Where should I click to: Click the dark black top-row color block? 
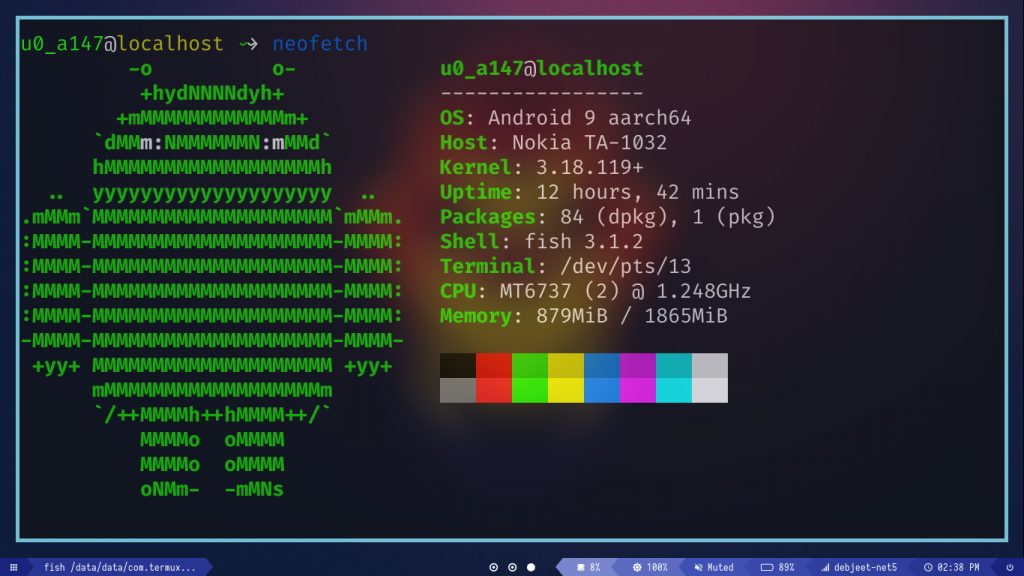tap(458, 366)
